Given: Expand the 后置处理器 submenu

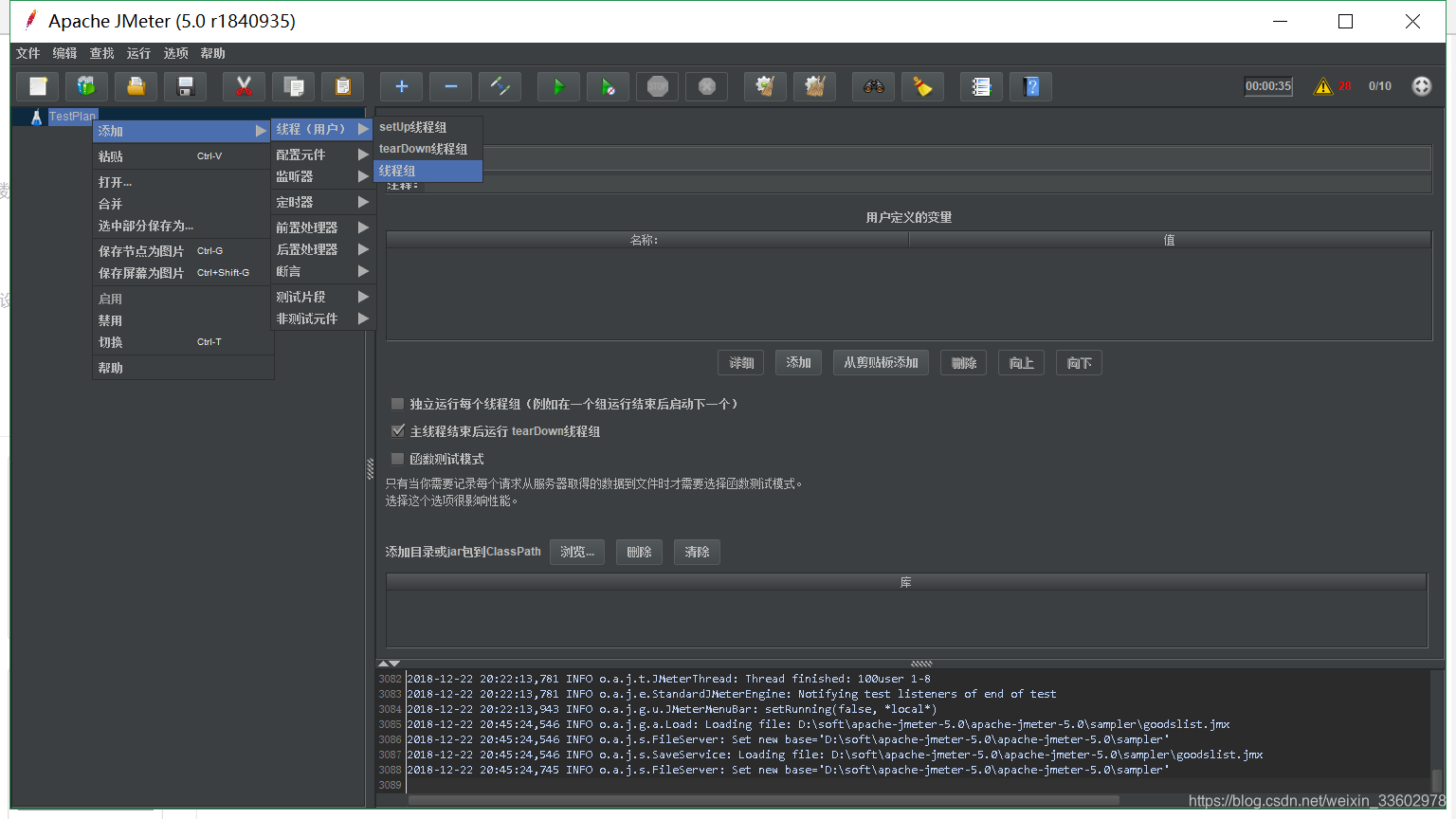Looking at the screenshot, I should 322,249.
